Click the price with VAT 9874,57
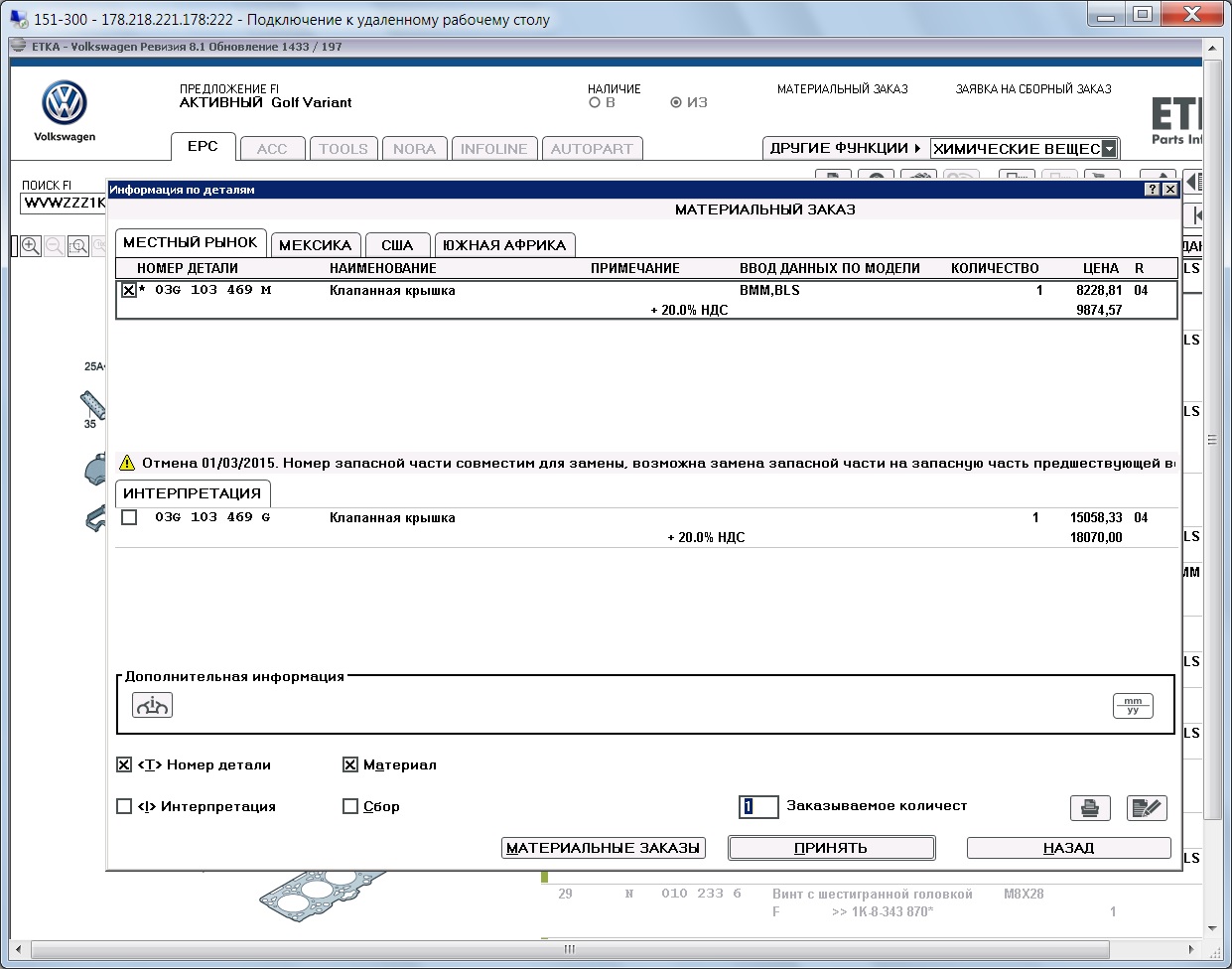 click(x=1099, y=311)
